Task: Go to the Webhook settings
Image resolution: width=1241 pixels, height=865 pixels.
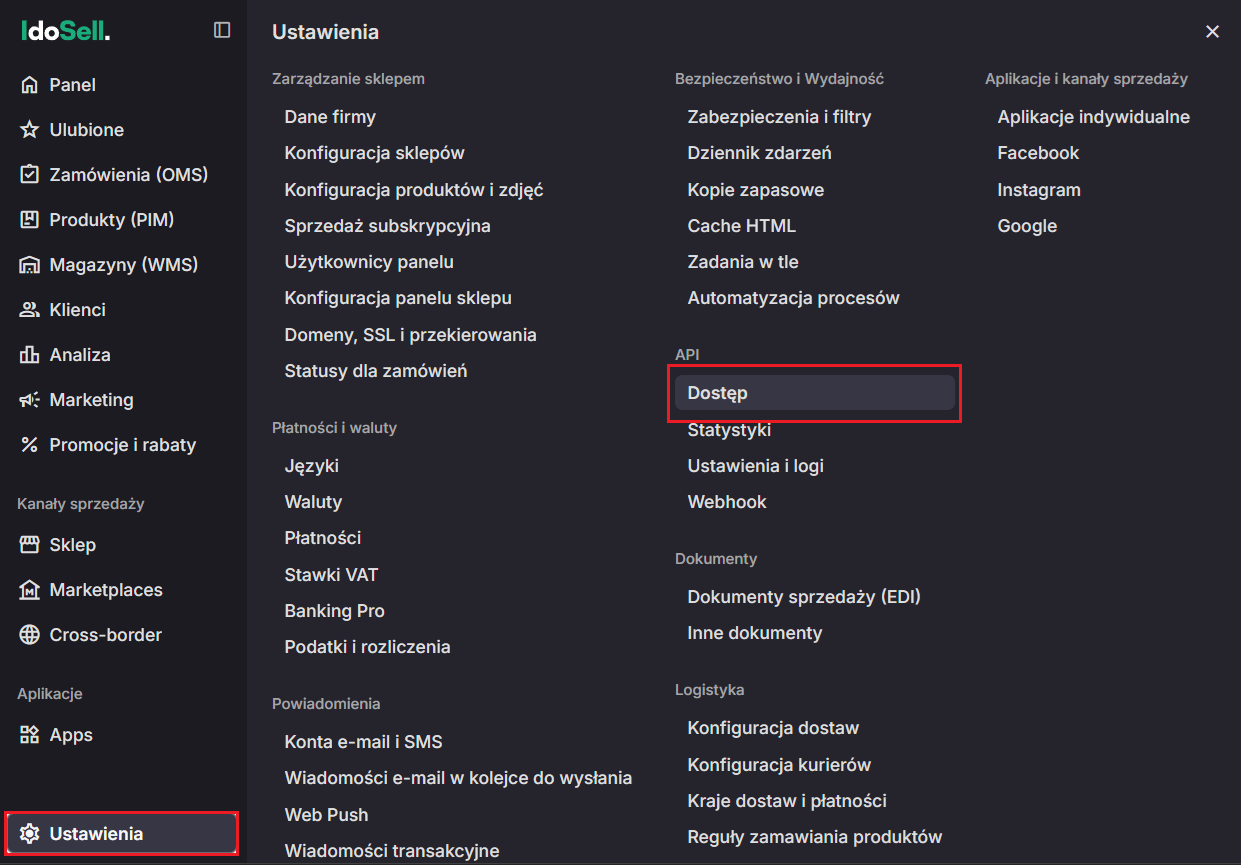Action: pos(726,502)
